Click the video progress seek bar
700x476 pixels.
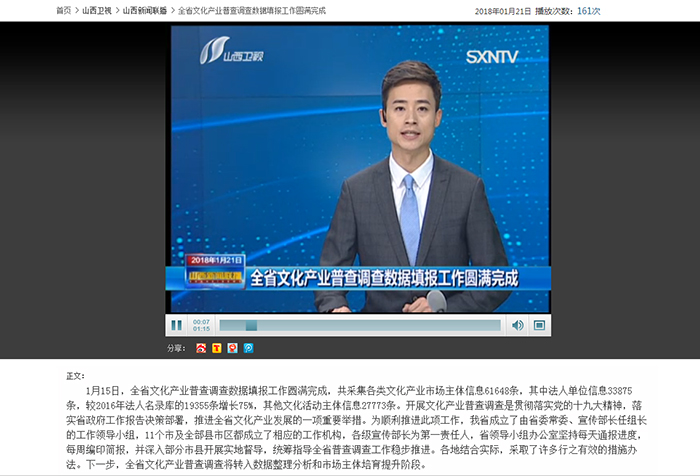(360, 325)
